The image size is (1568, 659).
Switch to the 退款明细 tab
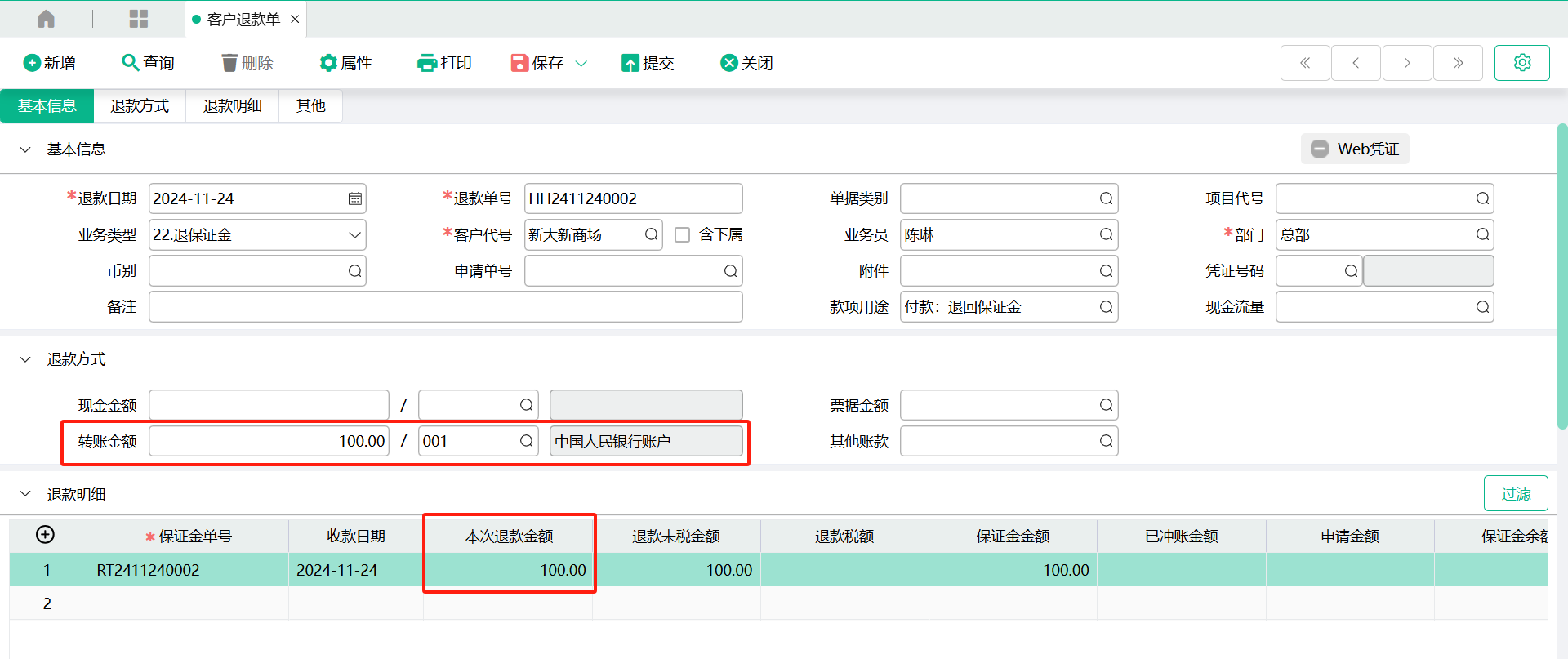tap(233, 106)
